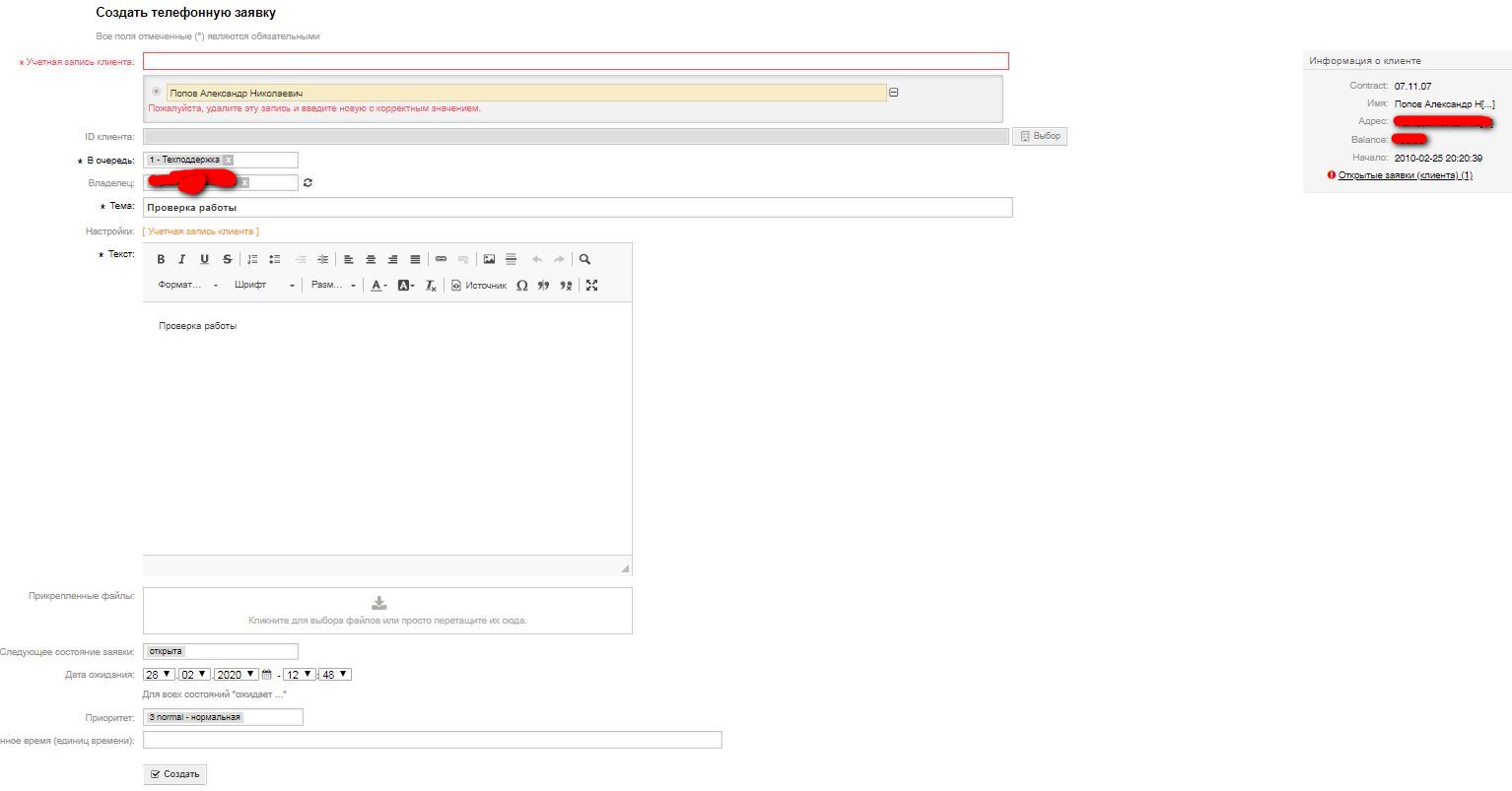Click the Выбор button next to ID клиента
This screenshot has width=1512, height=791.
tap(1040, 136)
